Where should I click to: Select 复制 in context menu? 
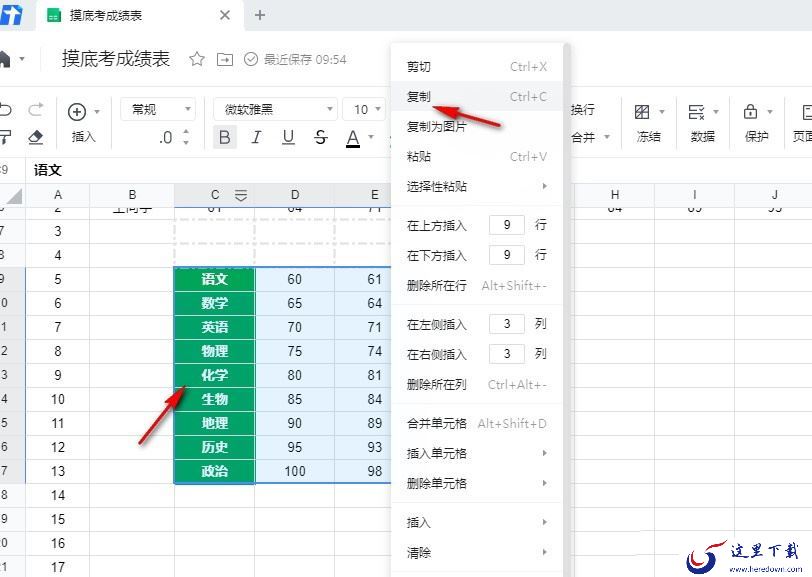coord(476,96)
